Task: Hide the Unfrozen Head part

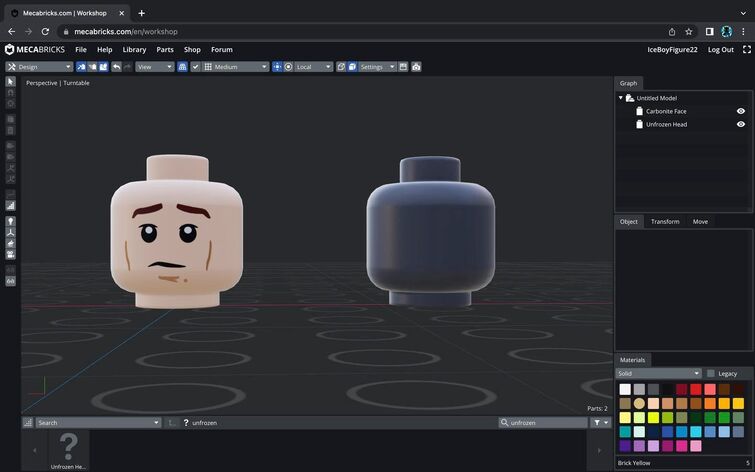Action: click(x=741, y=124)
